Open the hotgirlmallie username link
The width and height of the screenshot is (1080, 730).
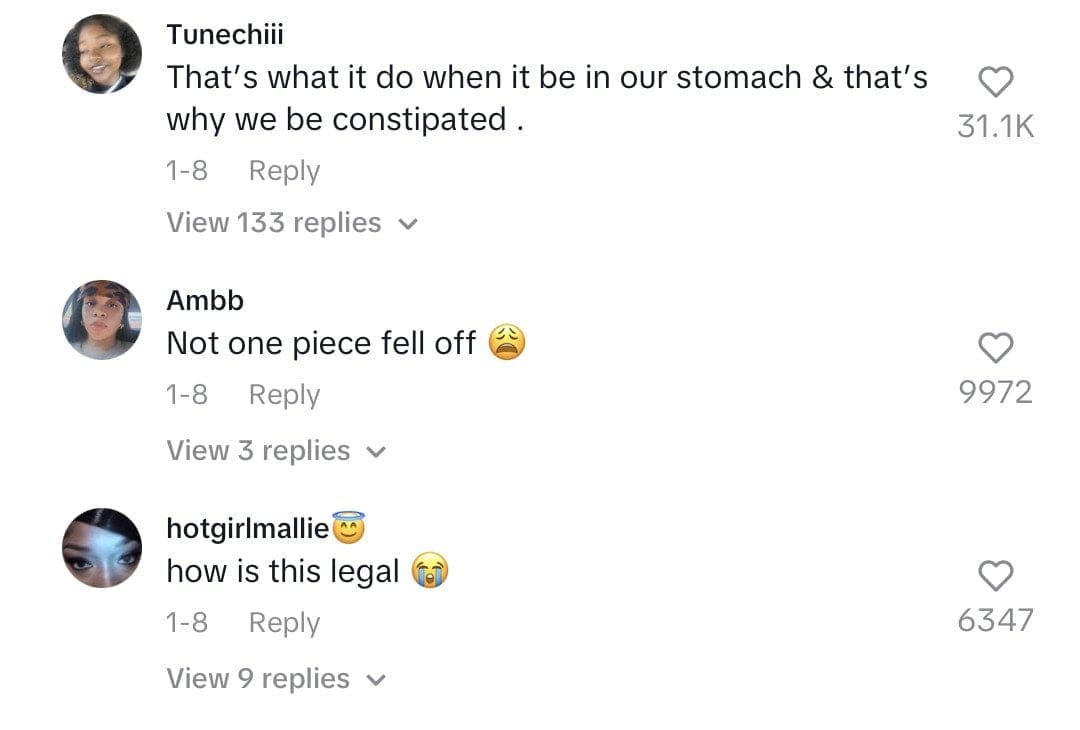[x=248, y=528]
